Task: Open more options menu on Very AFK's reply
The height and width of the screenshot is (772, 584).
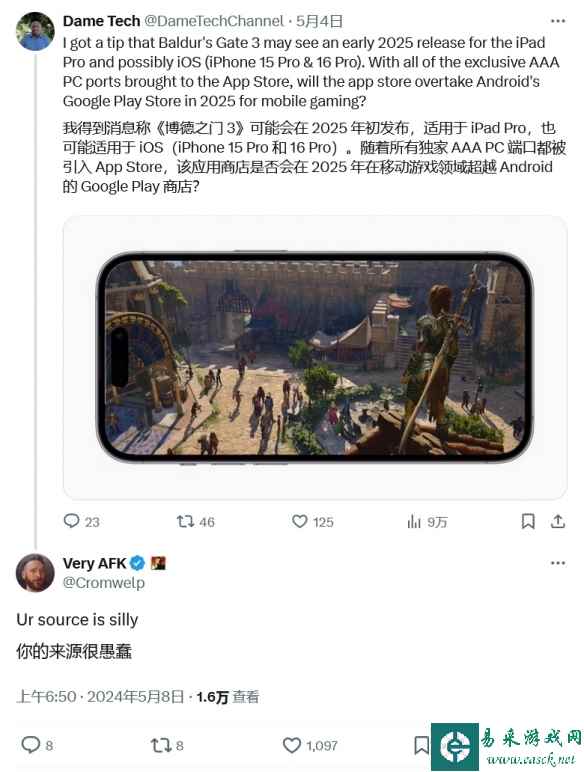Action: click(557, 563)
